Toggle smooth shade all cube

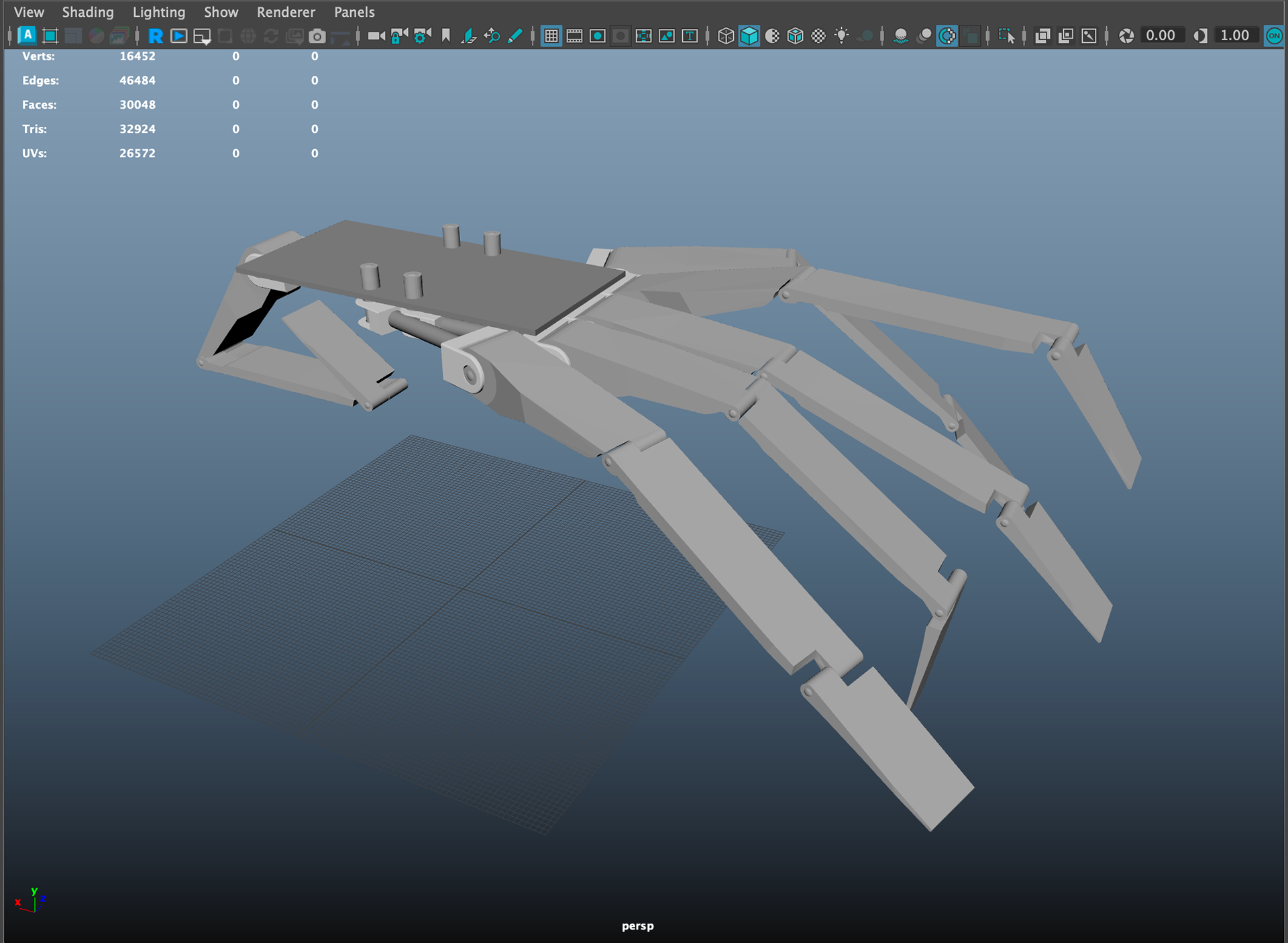749,36
